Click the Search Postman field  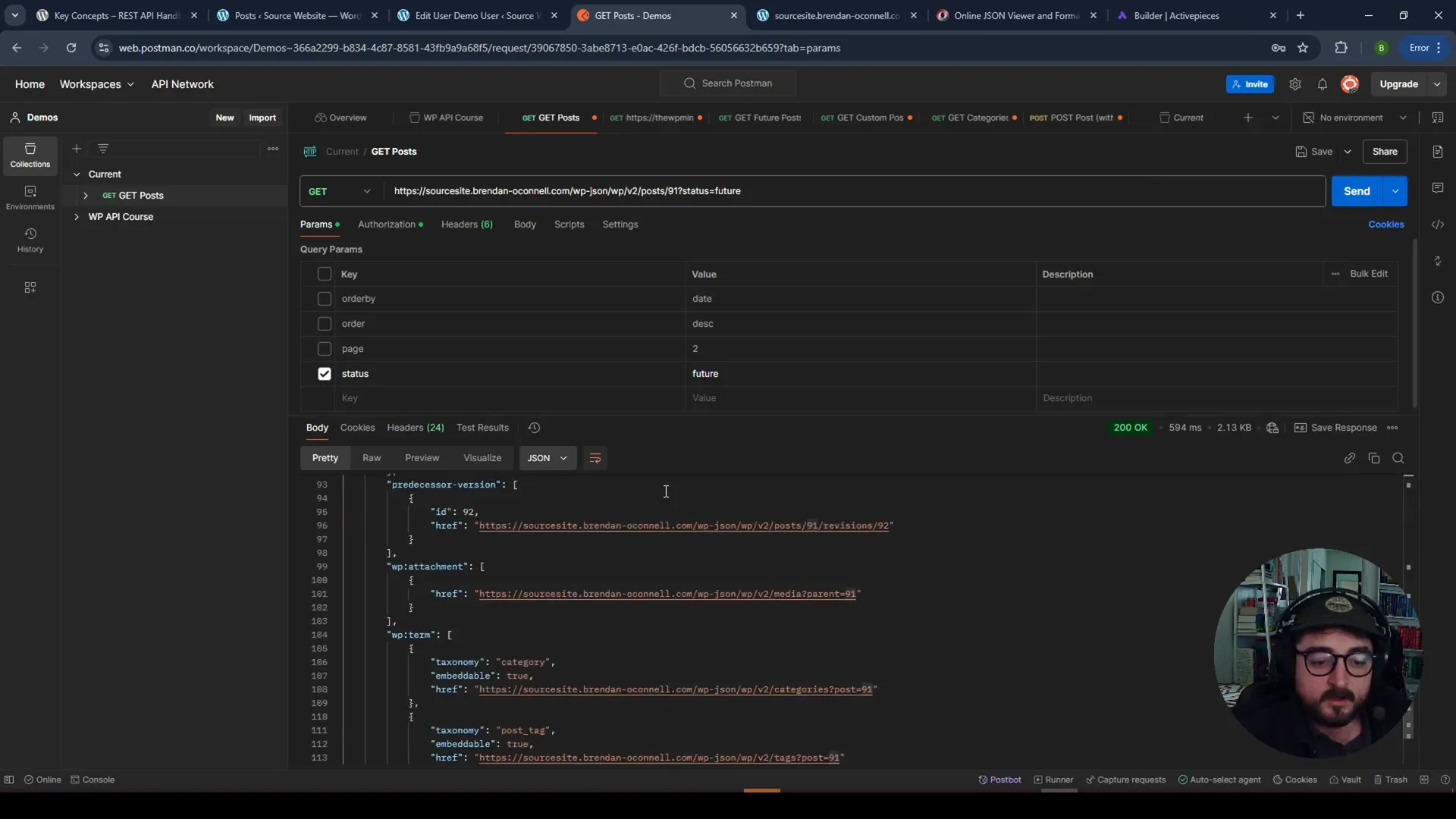click(728, 83)
